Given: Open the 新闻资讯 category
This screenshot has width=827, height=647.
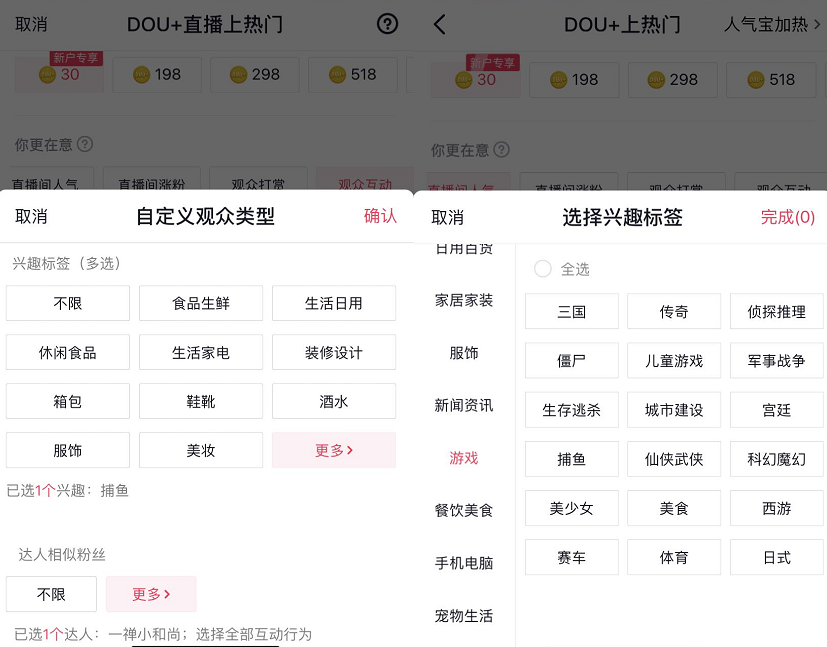Looking at the screenshot, I should coord(464,405).
